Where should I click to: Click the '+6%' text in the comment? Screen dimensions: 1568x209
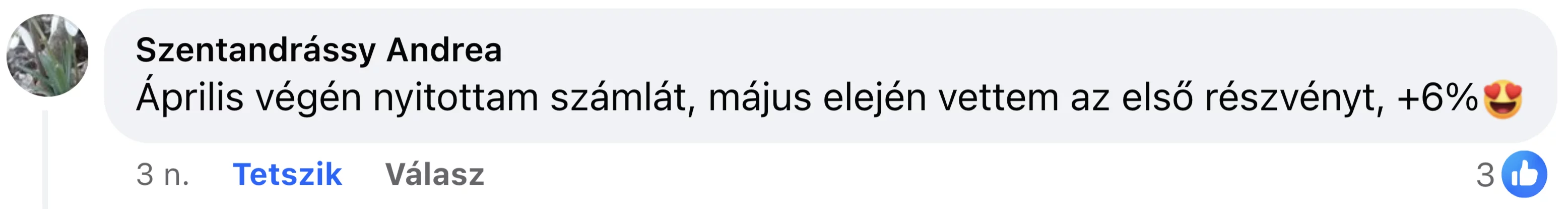1437,97
